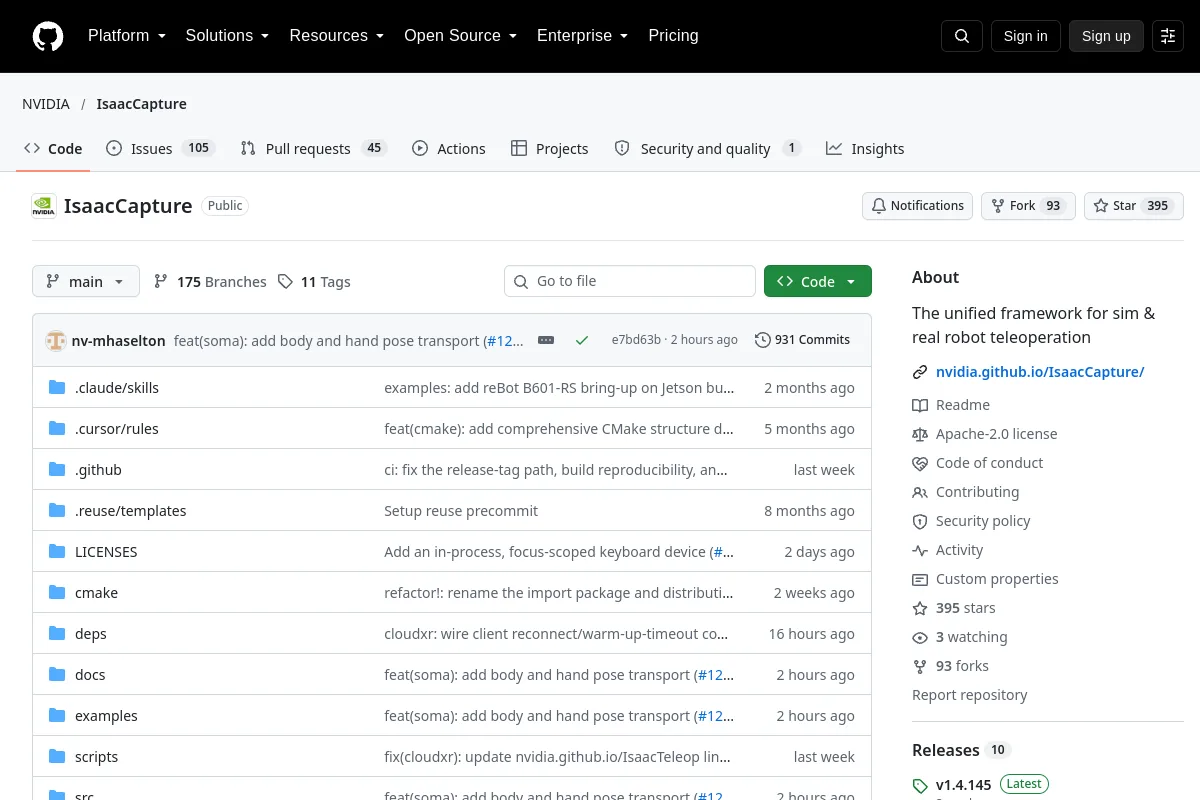View the 11 Tags link
The width and height of the screenshot is (1200, 800).
(x=314, y=282)
